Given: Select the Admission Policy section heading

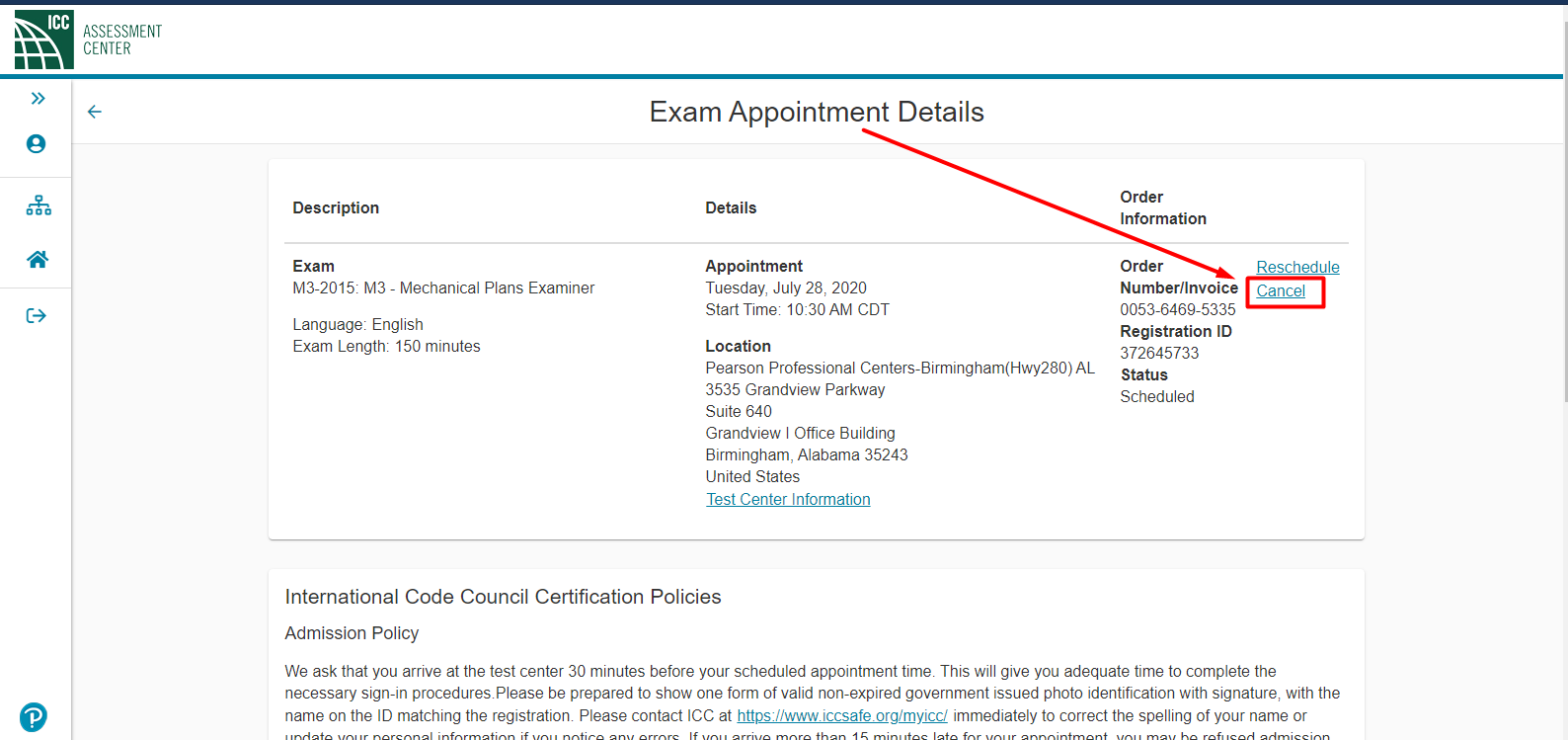Looking at the screenshot, I should point(352,633).
